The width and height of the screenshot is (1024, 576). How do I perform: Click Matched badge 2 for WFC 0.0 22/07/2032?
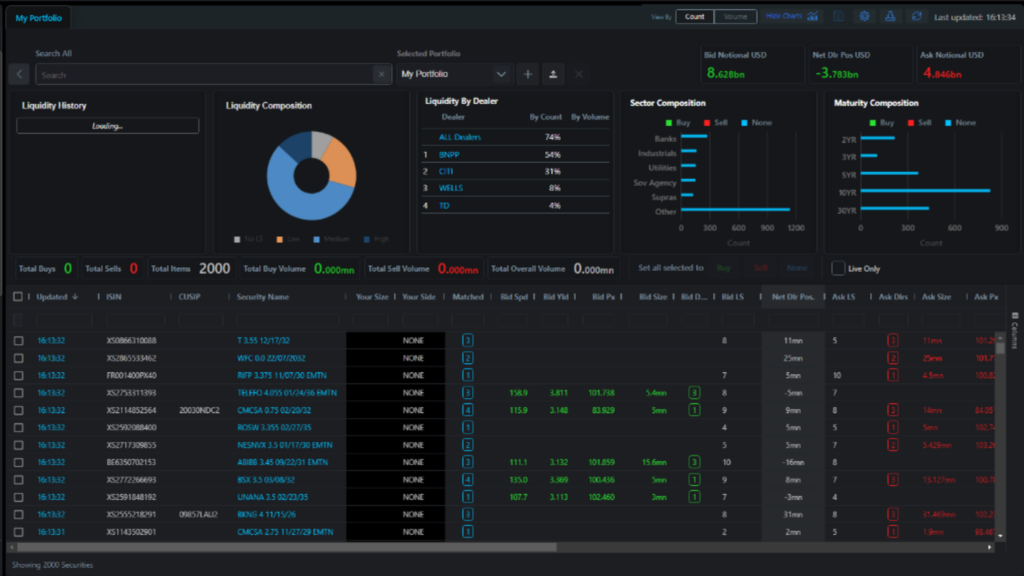(468, 358)
